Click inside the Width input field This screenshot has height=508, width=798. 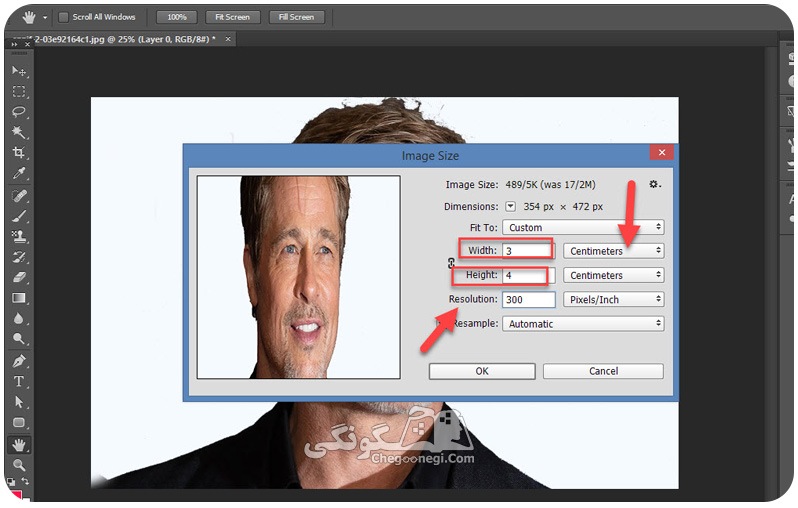(527, 251)
